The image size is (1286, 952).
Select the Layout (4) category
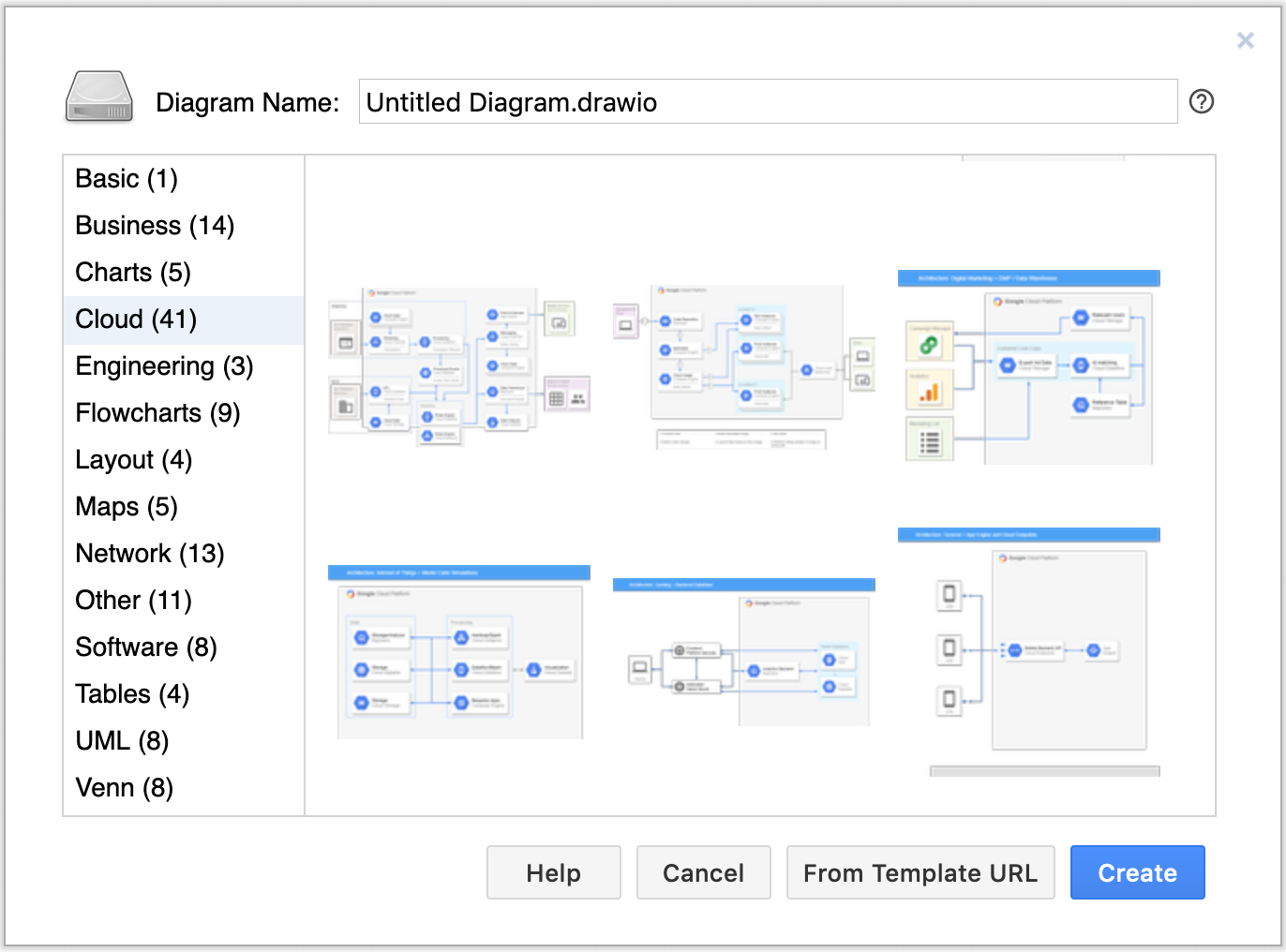pyautogui.click(x=184, y=460)
